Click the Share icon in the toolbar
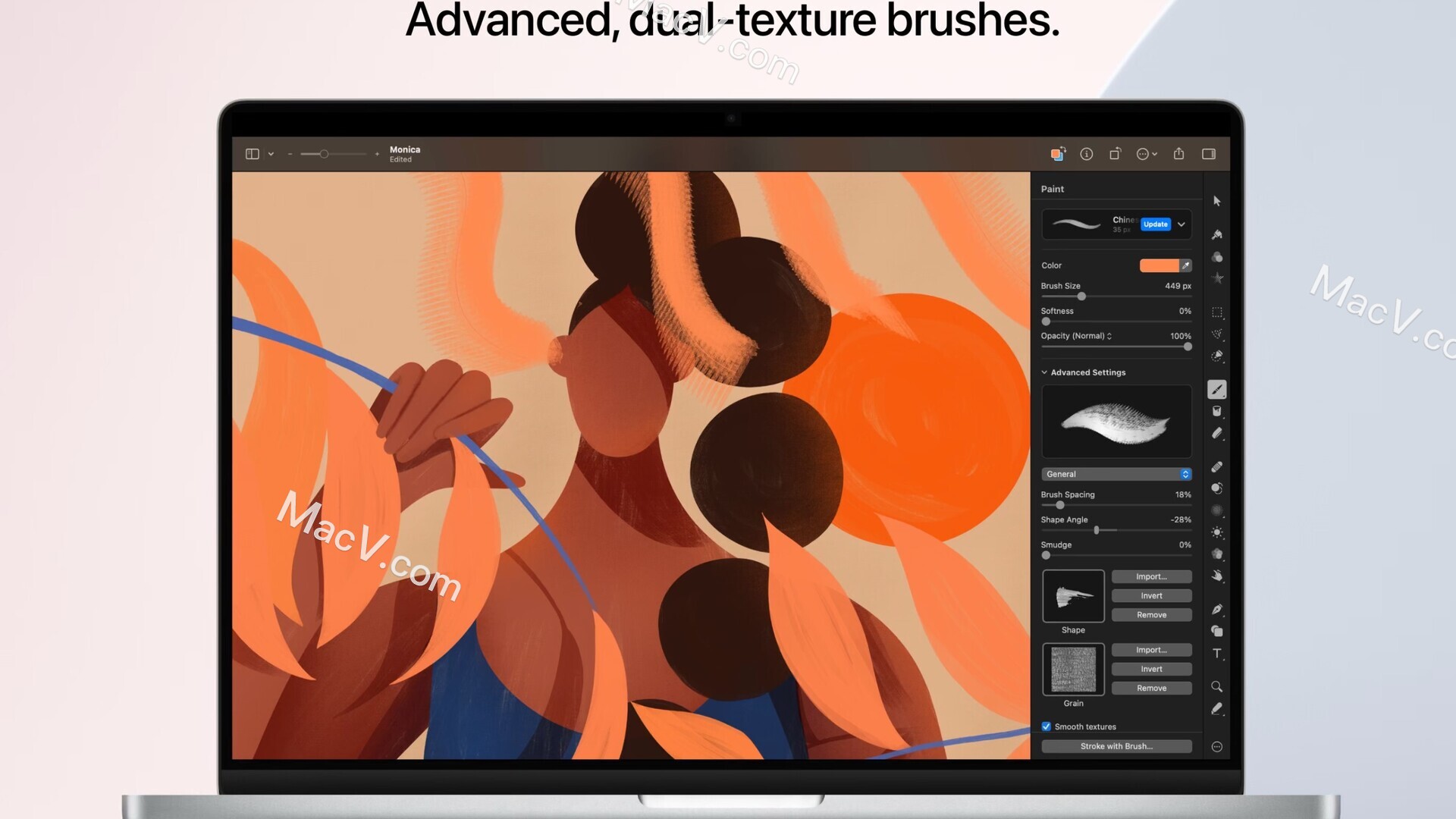 pos(1178,154)
